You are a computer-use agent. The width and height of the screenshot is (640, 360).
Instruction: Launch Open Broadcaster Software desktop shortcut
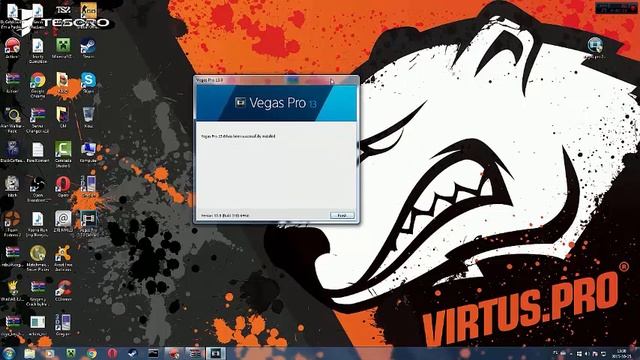pyautogui.click(x=38, y=189)
